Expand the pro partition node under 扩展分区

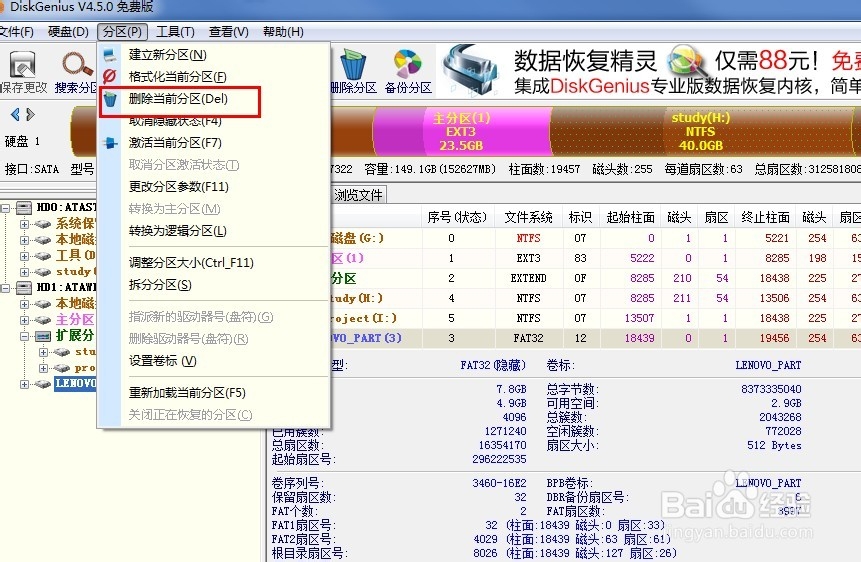[43, 368]
